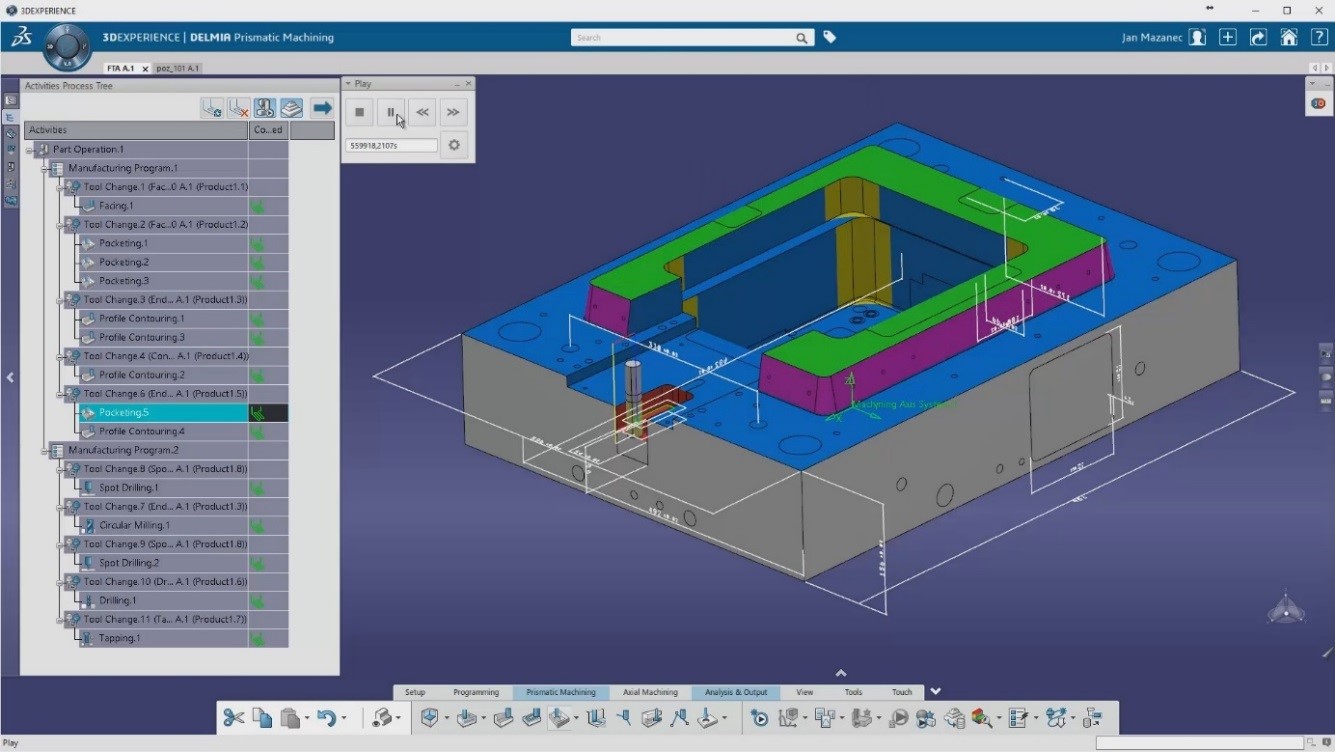Click the rightmost tree-structure icon in bottom toolbar
Screen dimensions: 1335x752
click(x=1091, y=717)
